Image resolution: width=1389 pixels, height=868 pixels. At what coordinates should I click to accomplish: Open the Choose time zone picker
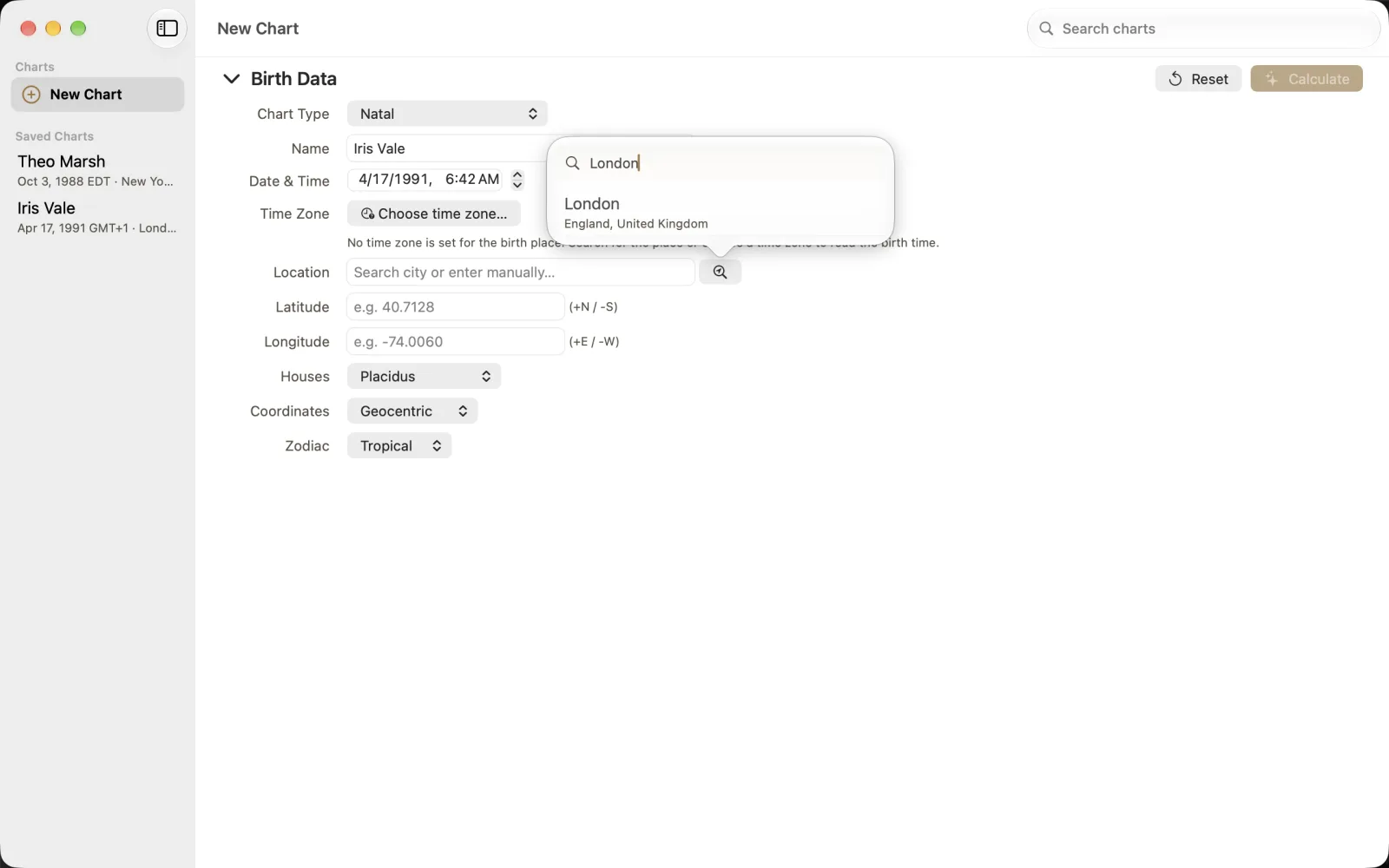434,214
